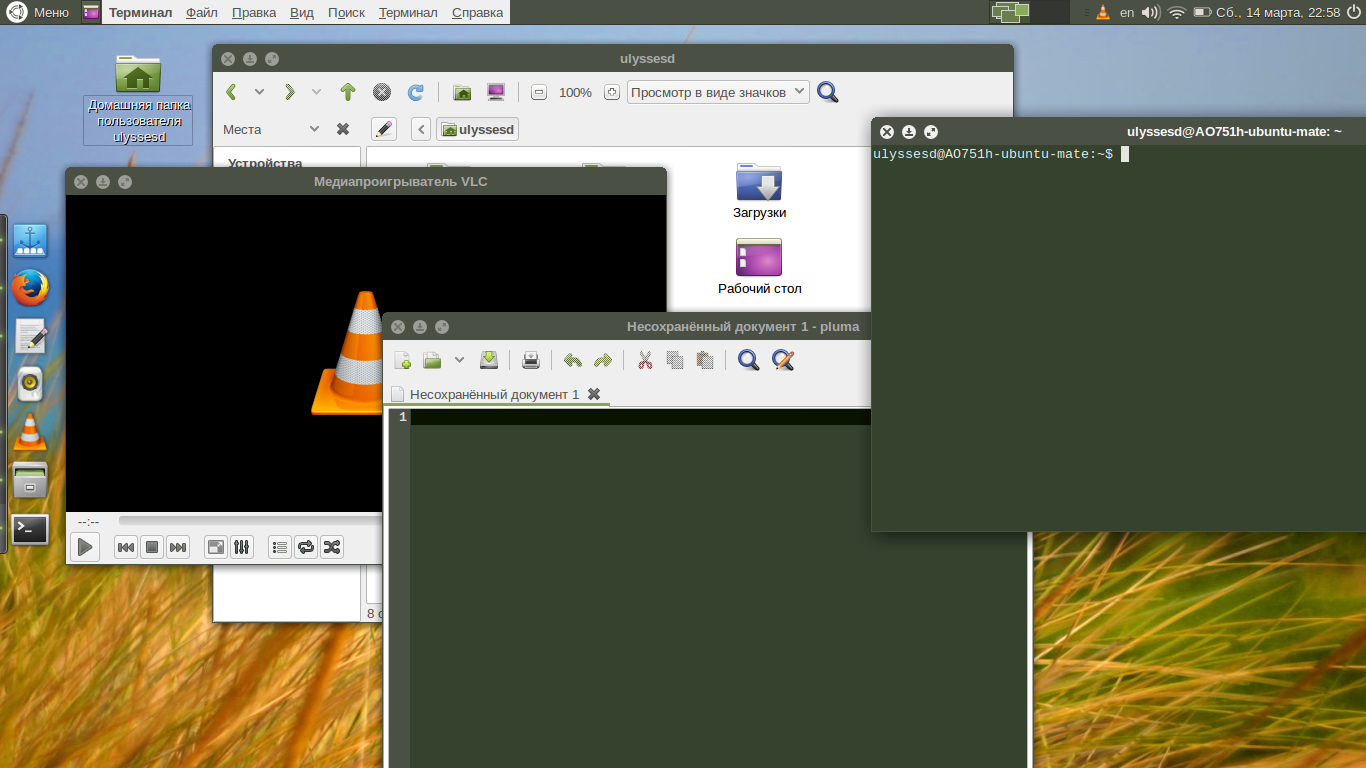Print the pluma document
1366x768 pixels.
[531, 360]
